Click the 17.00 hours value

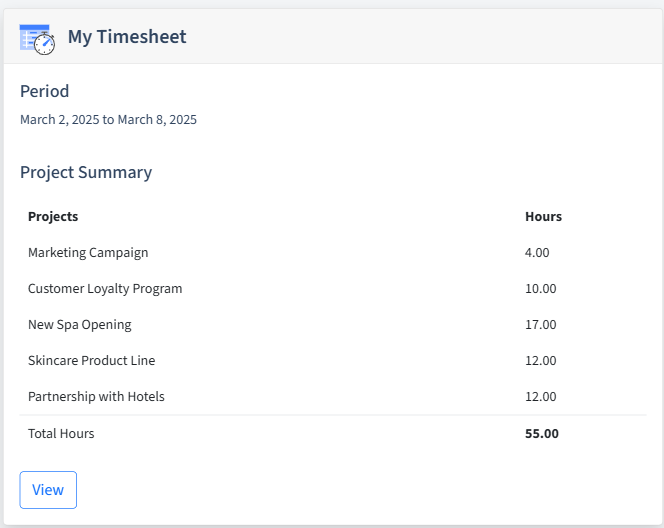[x=541, y=324]
